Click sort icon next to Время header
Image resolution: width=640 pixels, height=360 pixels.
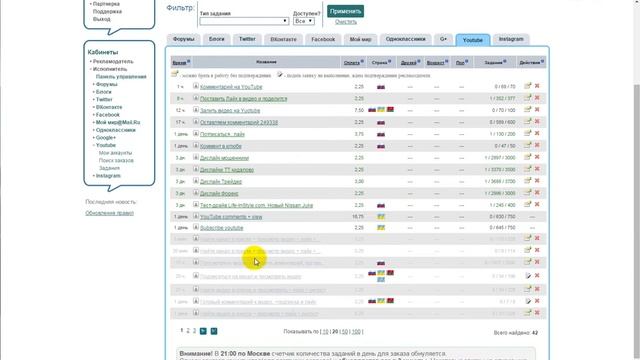(189, 62)
